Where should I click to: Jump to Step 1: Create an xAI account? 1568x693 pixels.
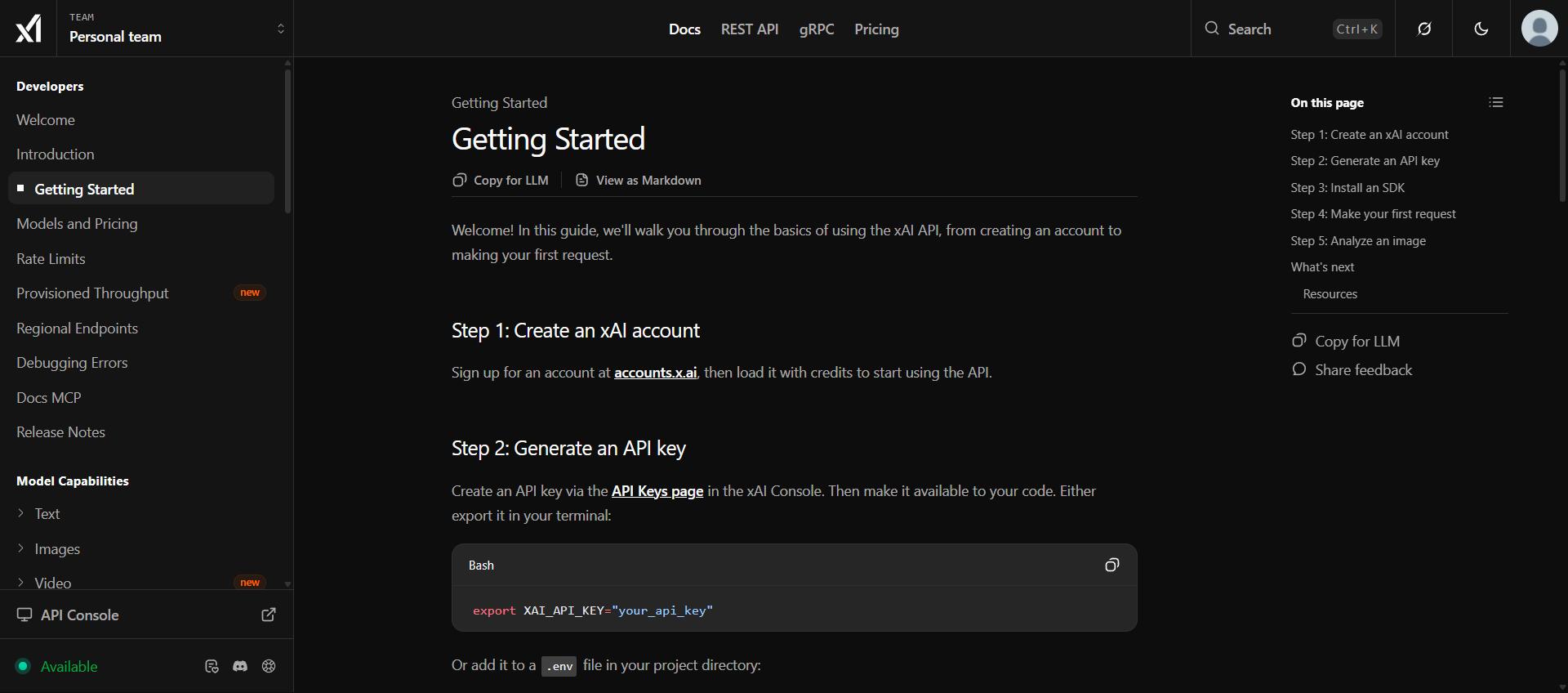click(x=1370, y=135)
